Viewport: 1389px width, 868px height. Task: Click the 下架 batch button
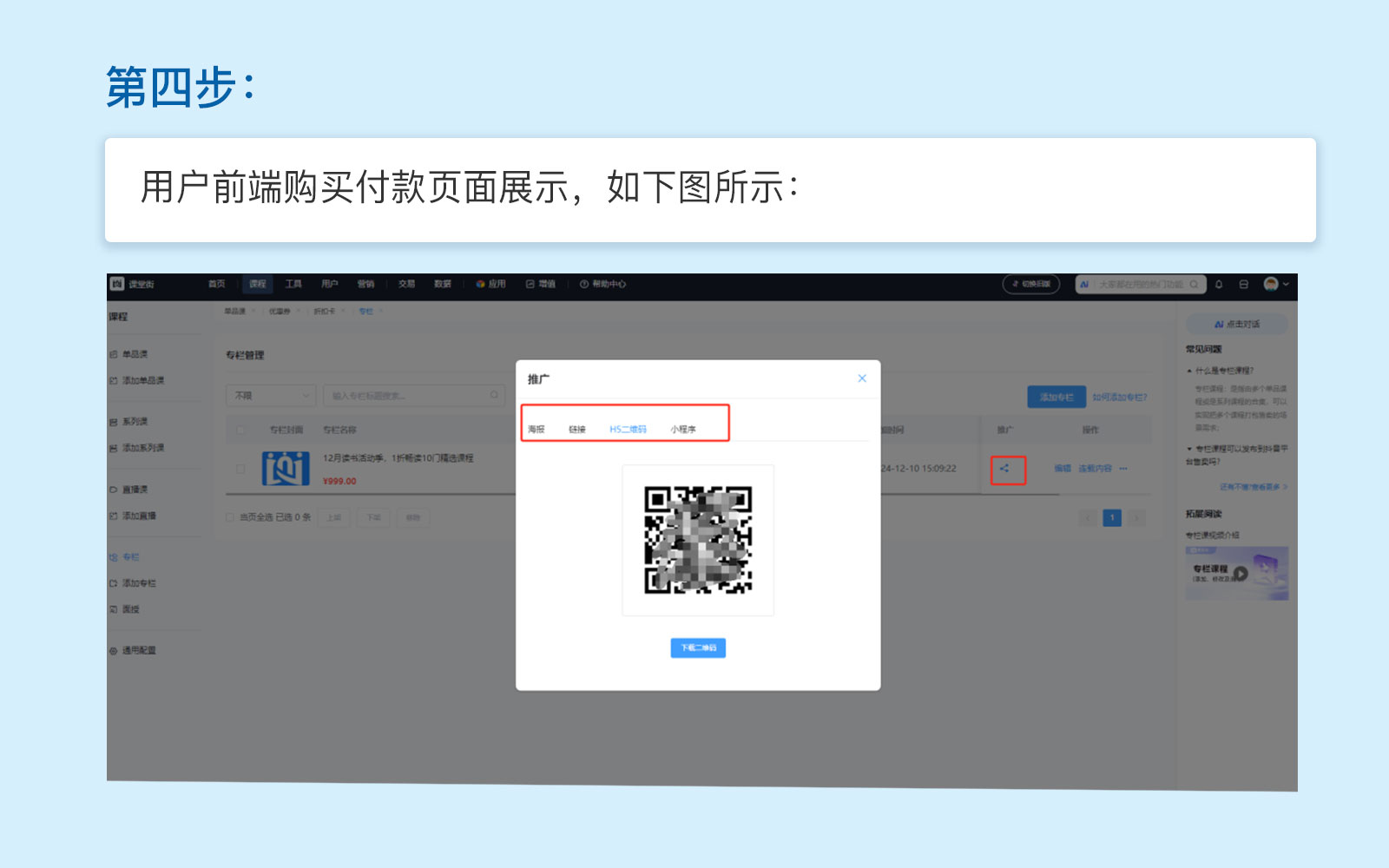pyautogui.click(x=373, y=517)
